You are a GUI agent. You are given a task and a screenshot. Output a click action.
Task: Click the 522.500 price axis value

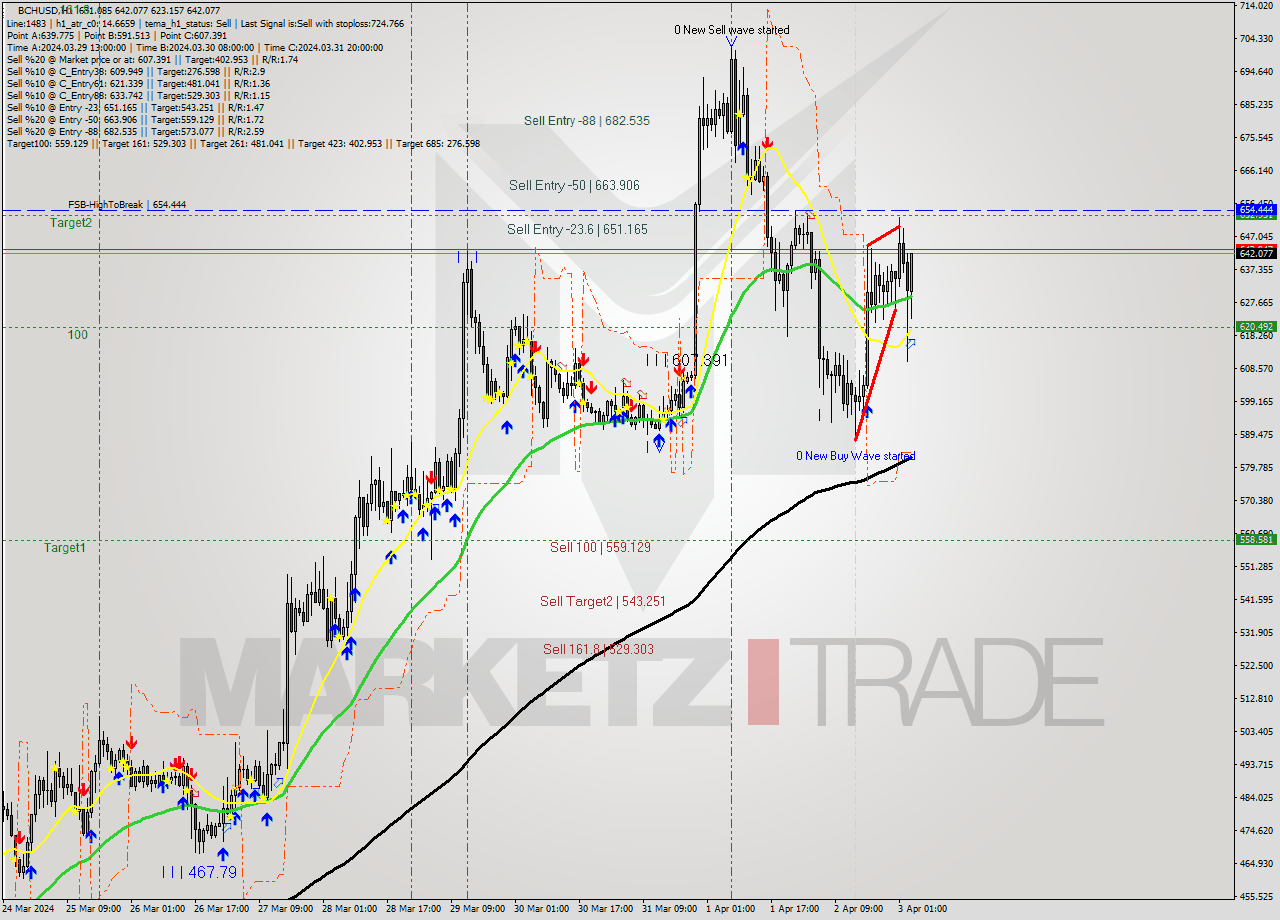(1256, 665)
